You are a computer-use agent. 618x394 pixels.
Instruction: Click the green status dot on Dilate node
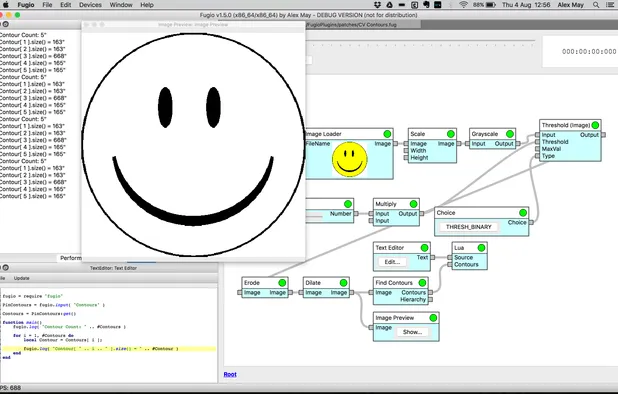click(343, 283)
